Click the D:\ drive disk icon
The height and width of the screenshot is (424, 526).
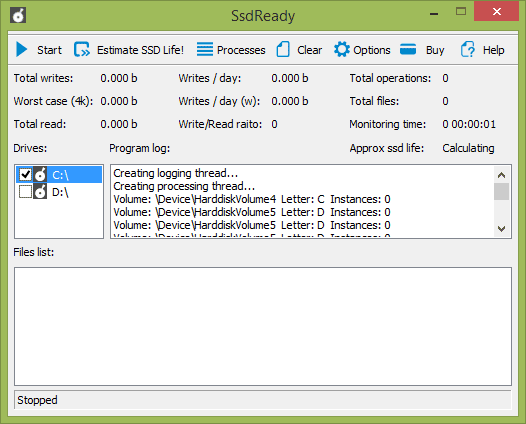40,192
